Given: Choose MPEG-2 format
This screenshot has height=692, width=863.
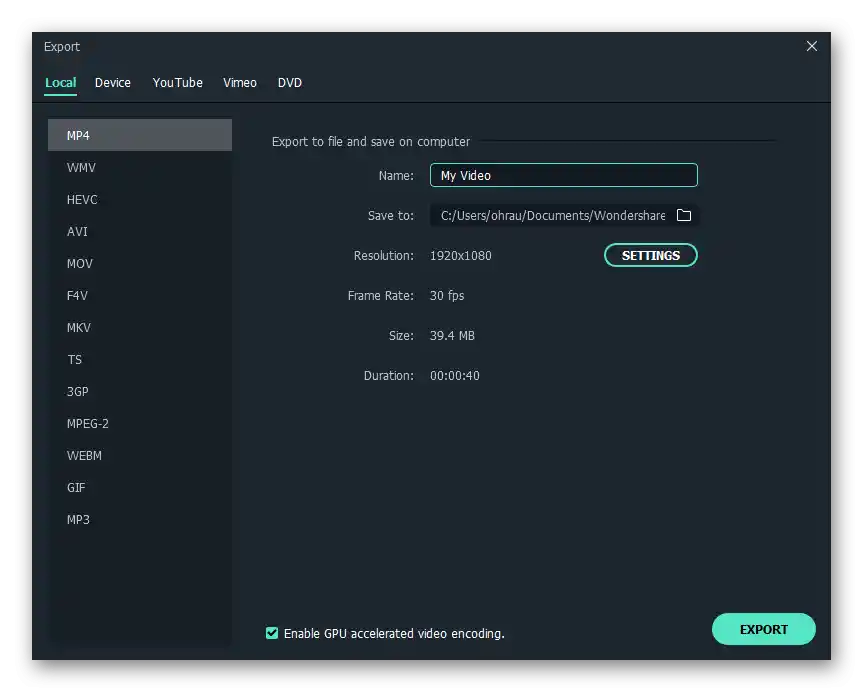Looking at the screenshot, I should [140, 423].
